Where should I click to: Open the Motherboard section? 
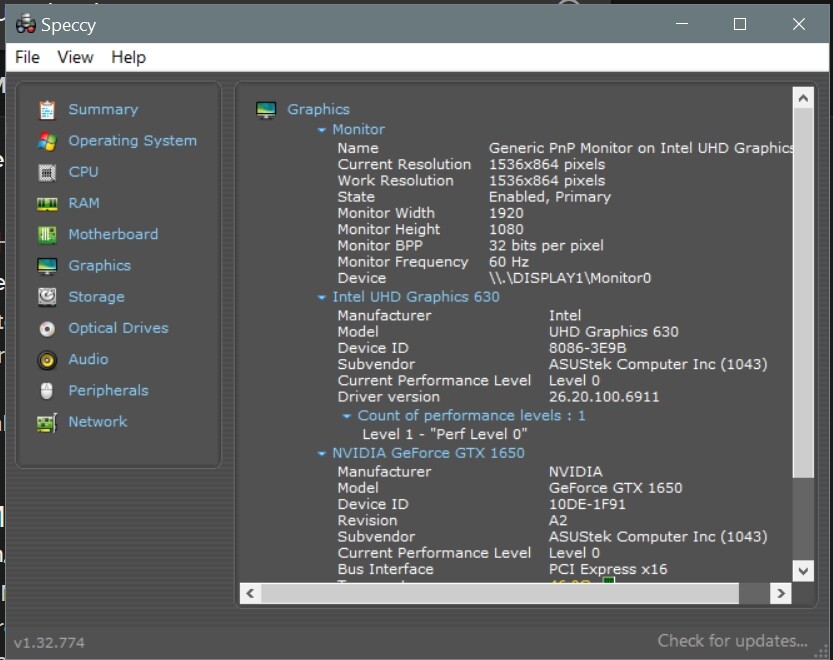click(113, 234)
